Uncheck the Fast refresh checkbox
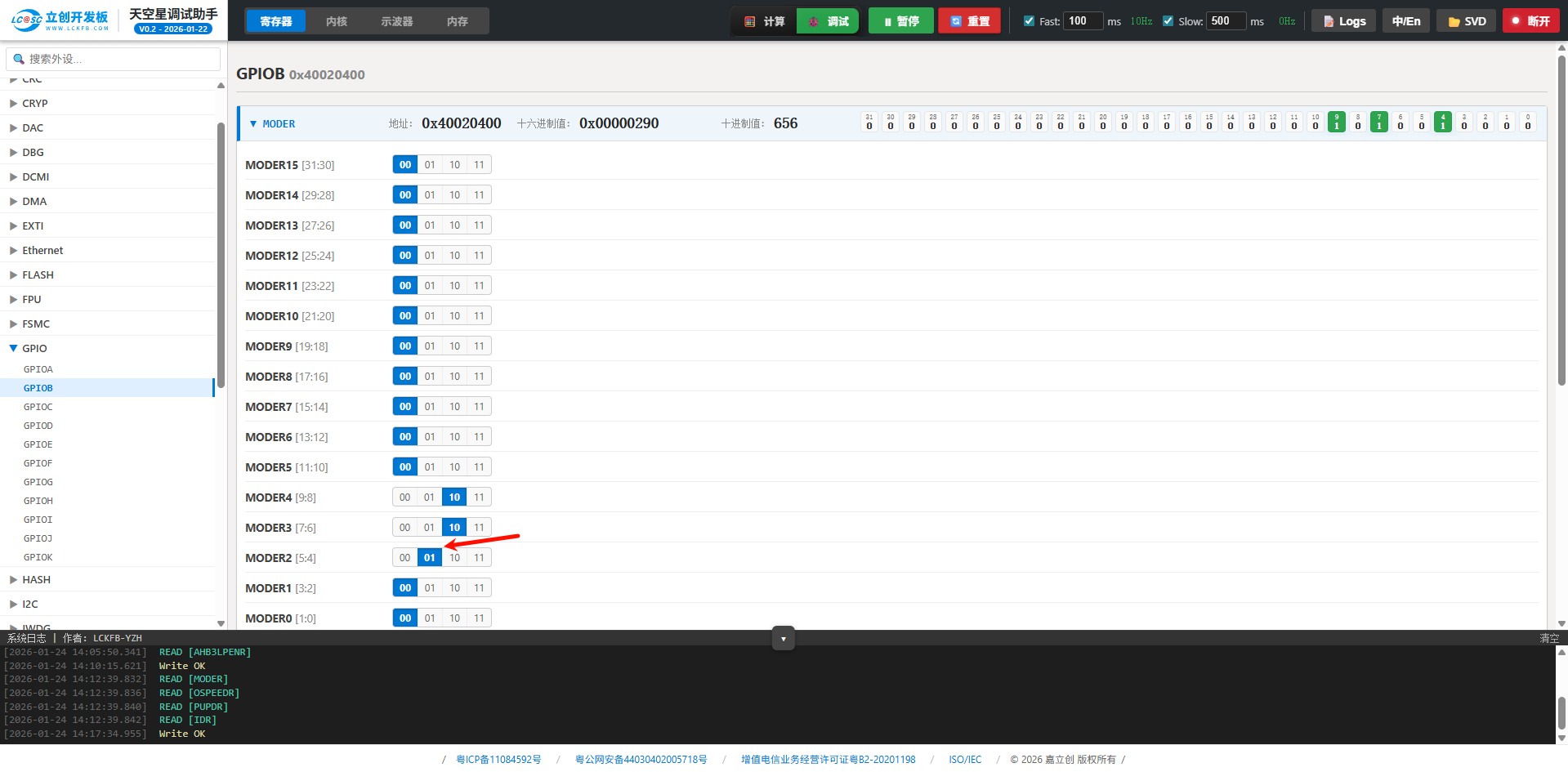The image size is (1568, 772). (1029, 21)
